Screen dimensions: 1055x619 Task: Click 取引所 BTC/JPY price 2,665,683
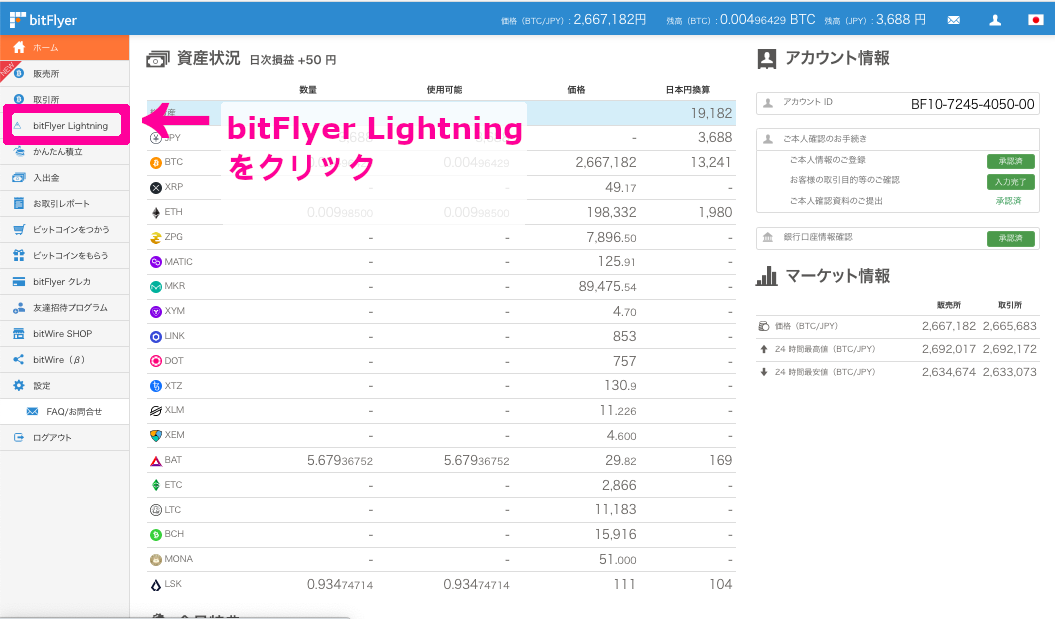(1009, 326)
